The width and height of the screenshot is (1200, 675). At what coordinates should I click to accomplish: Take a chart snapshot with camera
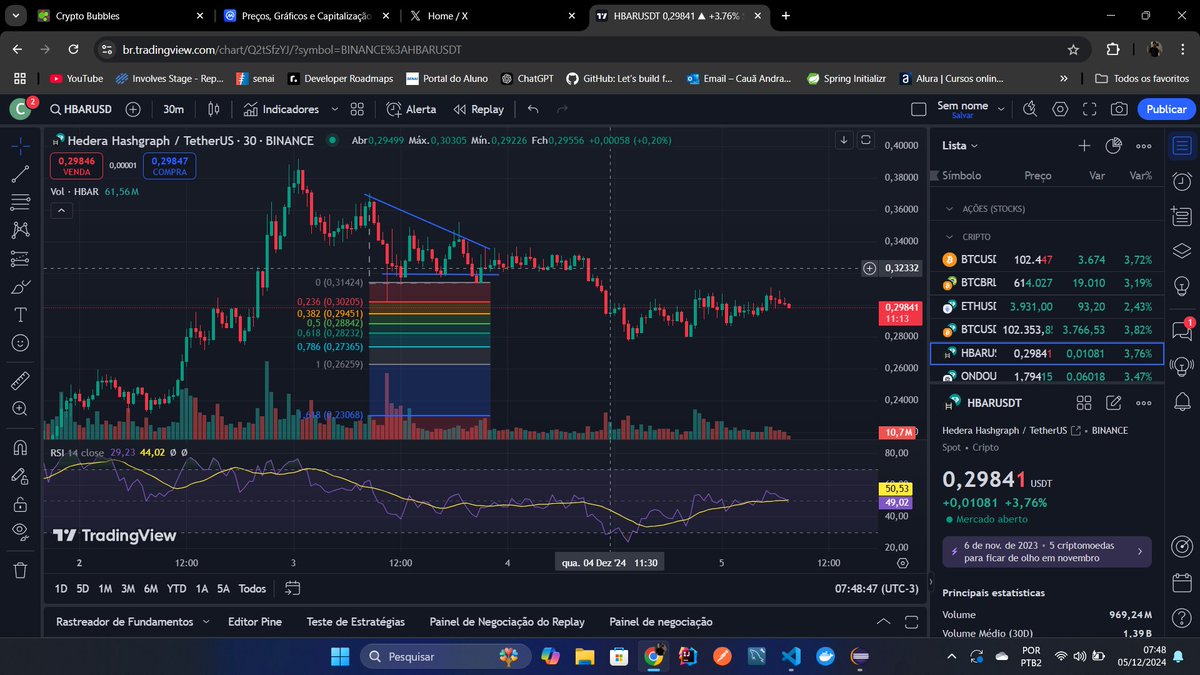coord(1119,109)
